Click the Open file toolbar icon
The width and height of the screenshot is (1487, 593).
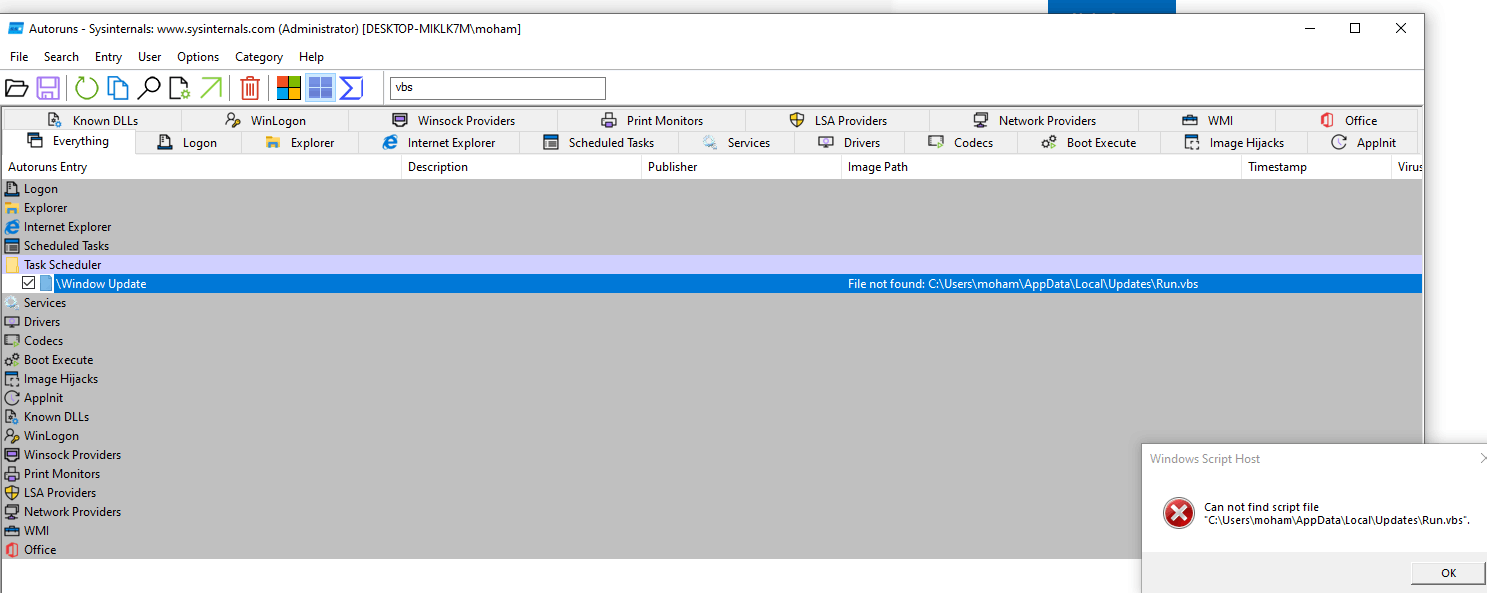(x=16, y=89)
